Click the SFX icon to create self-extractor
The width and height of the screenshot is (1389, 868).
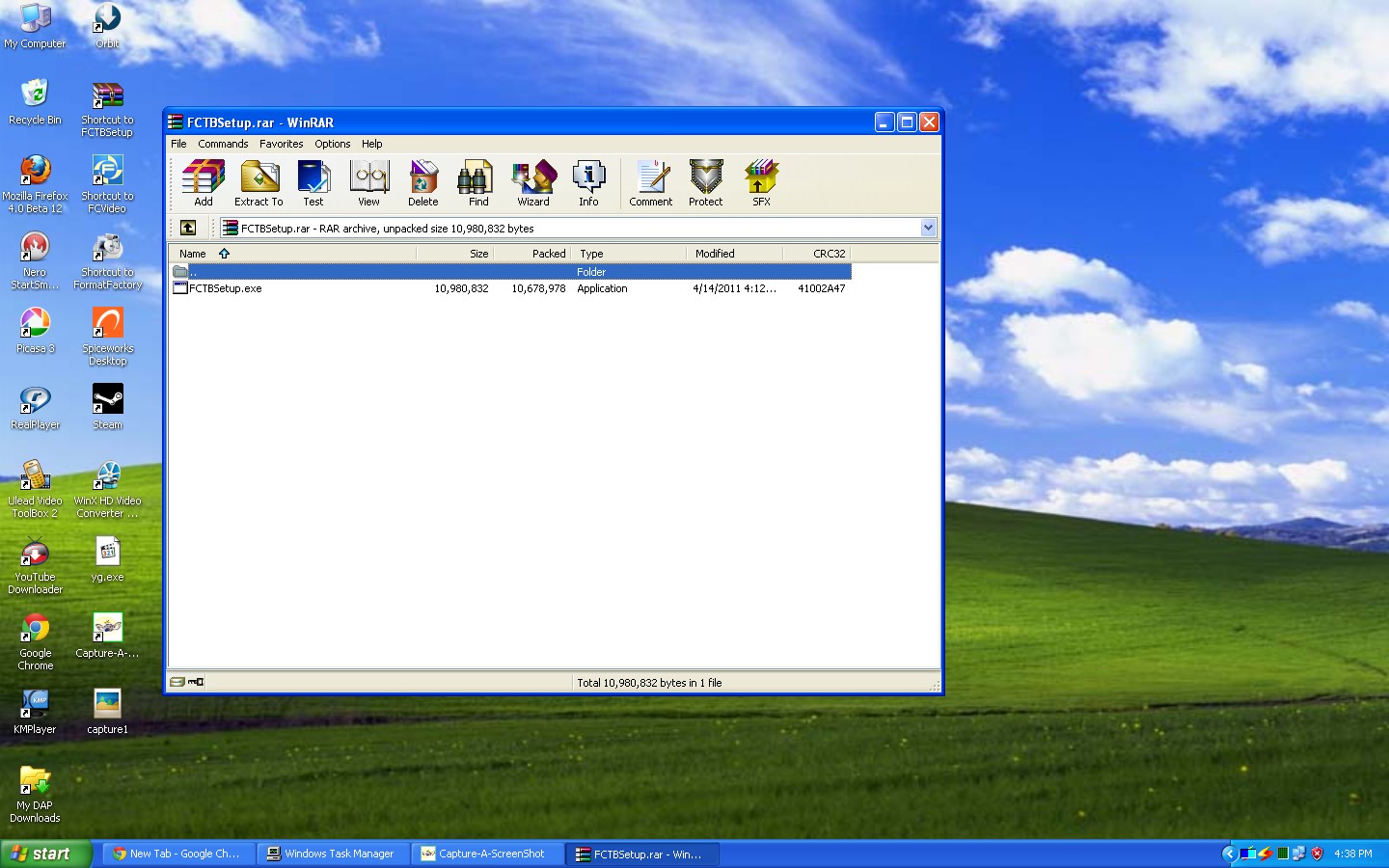(x=761, y=183)
